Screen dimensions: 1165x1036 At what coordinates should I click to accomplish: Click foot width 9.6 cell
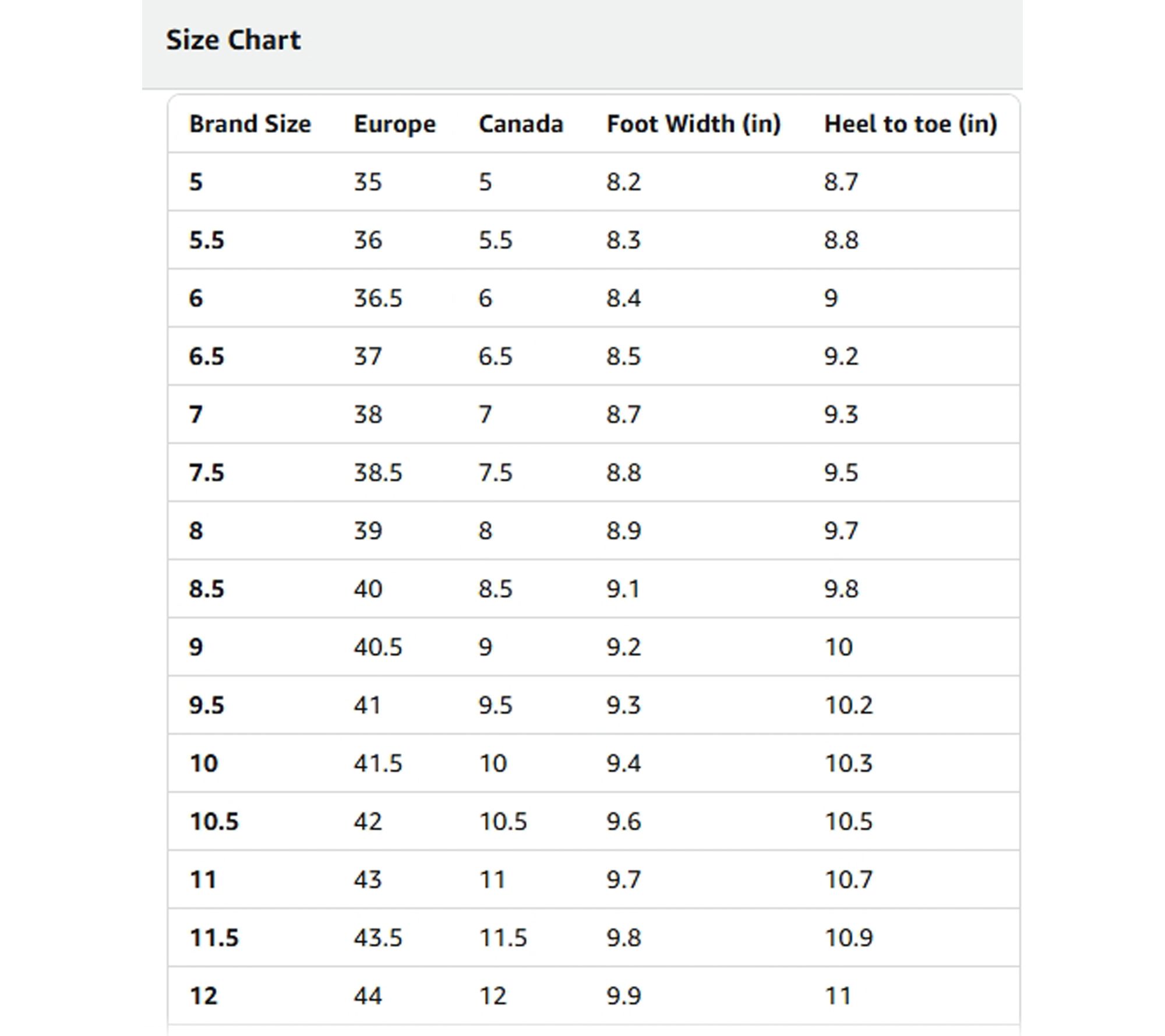(x=623, y=822)
